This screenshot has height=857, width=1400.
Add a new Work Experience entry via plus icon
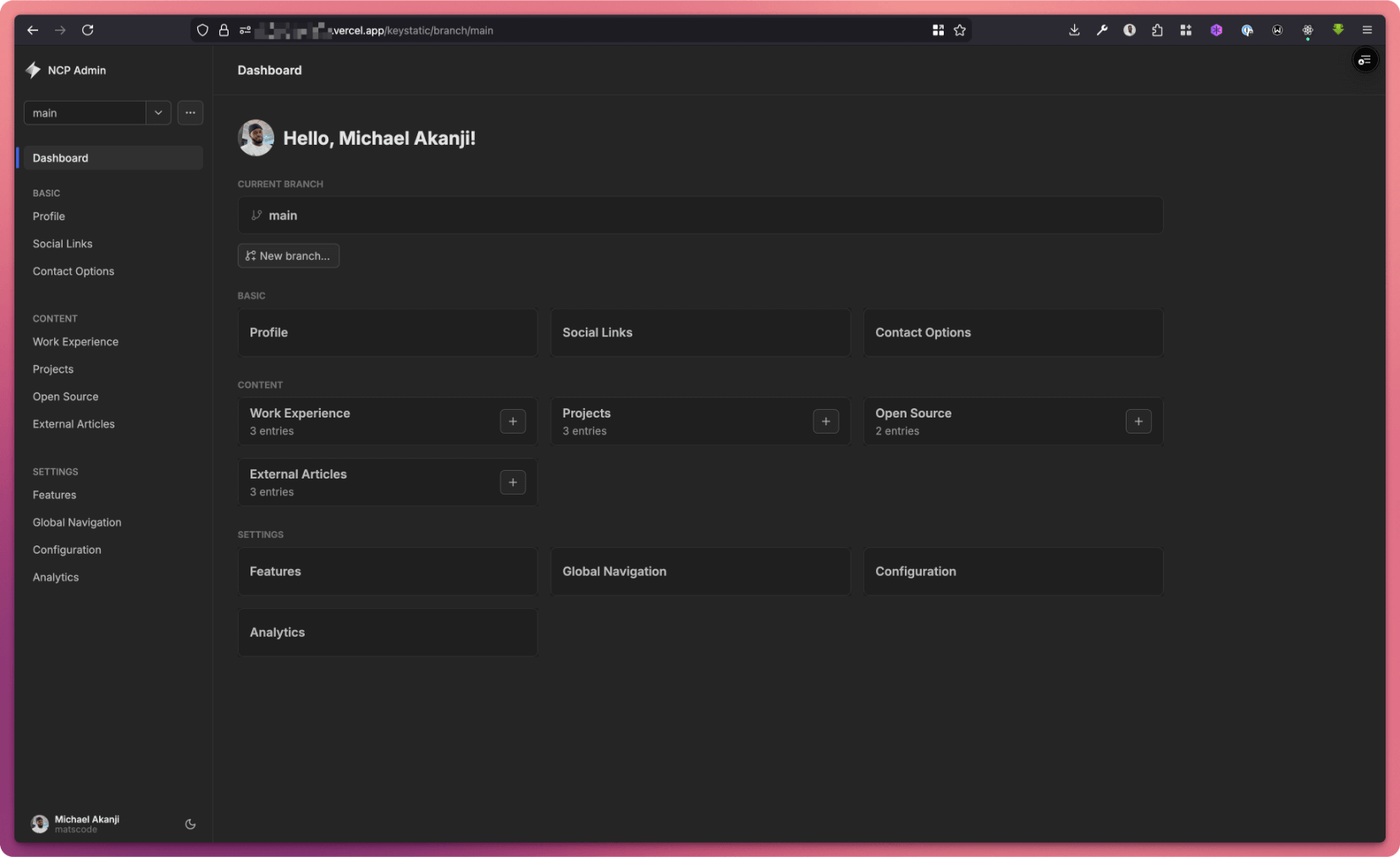coord(513,421)
